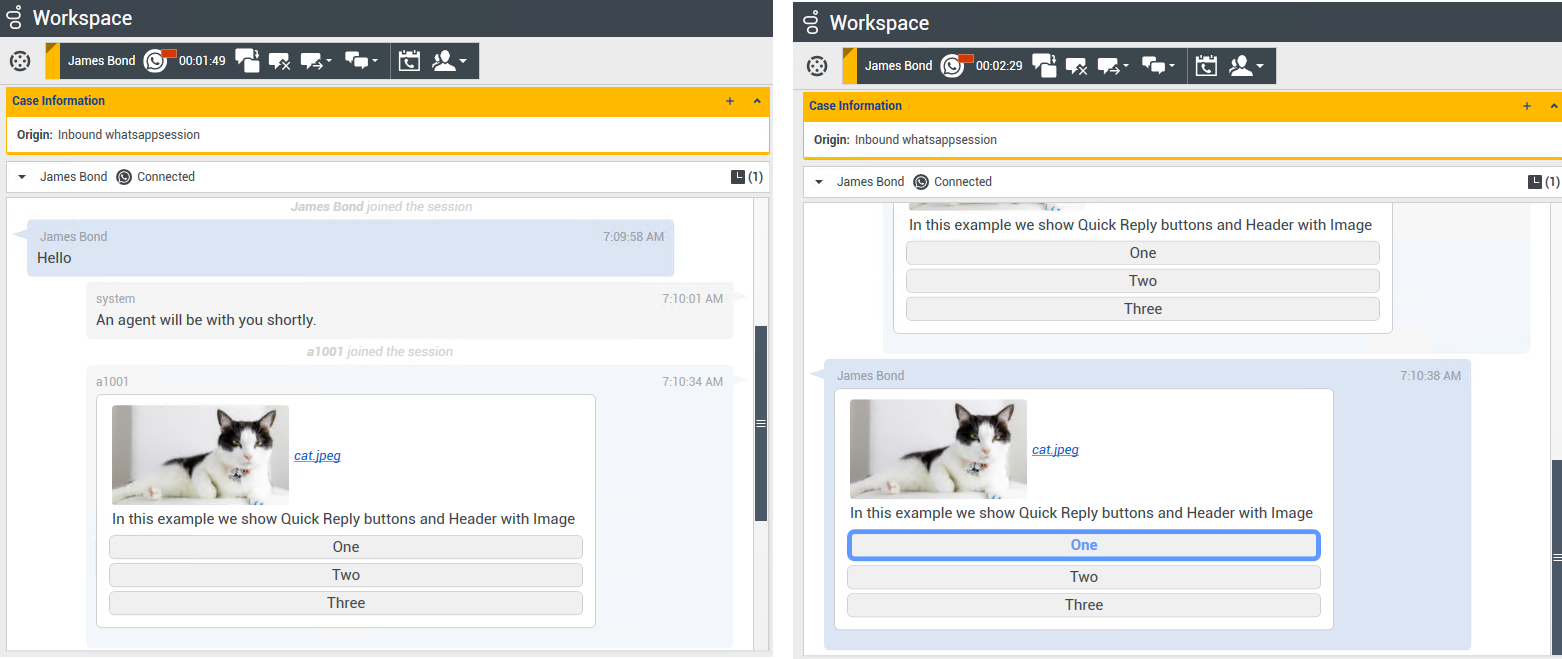Screen dimensions: 1562x659
Task: Click the left chat transcript scrollbar handle
Action: (760, 423)
